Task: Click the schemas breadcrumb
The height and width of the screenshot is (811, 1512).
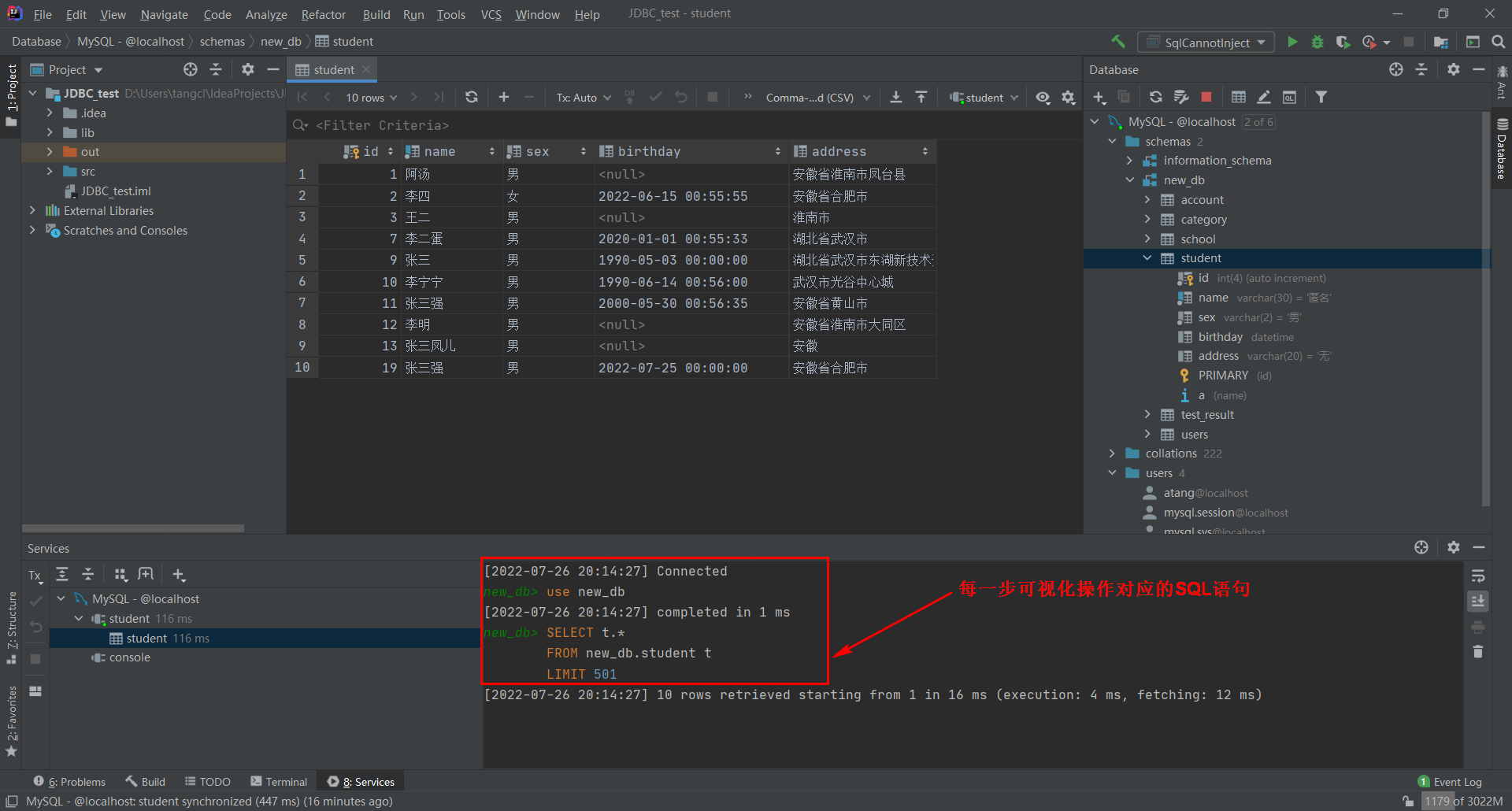Action: point(222,42)
